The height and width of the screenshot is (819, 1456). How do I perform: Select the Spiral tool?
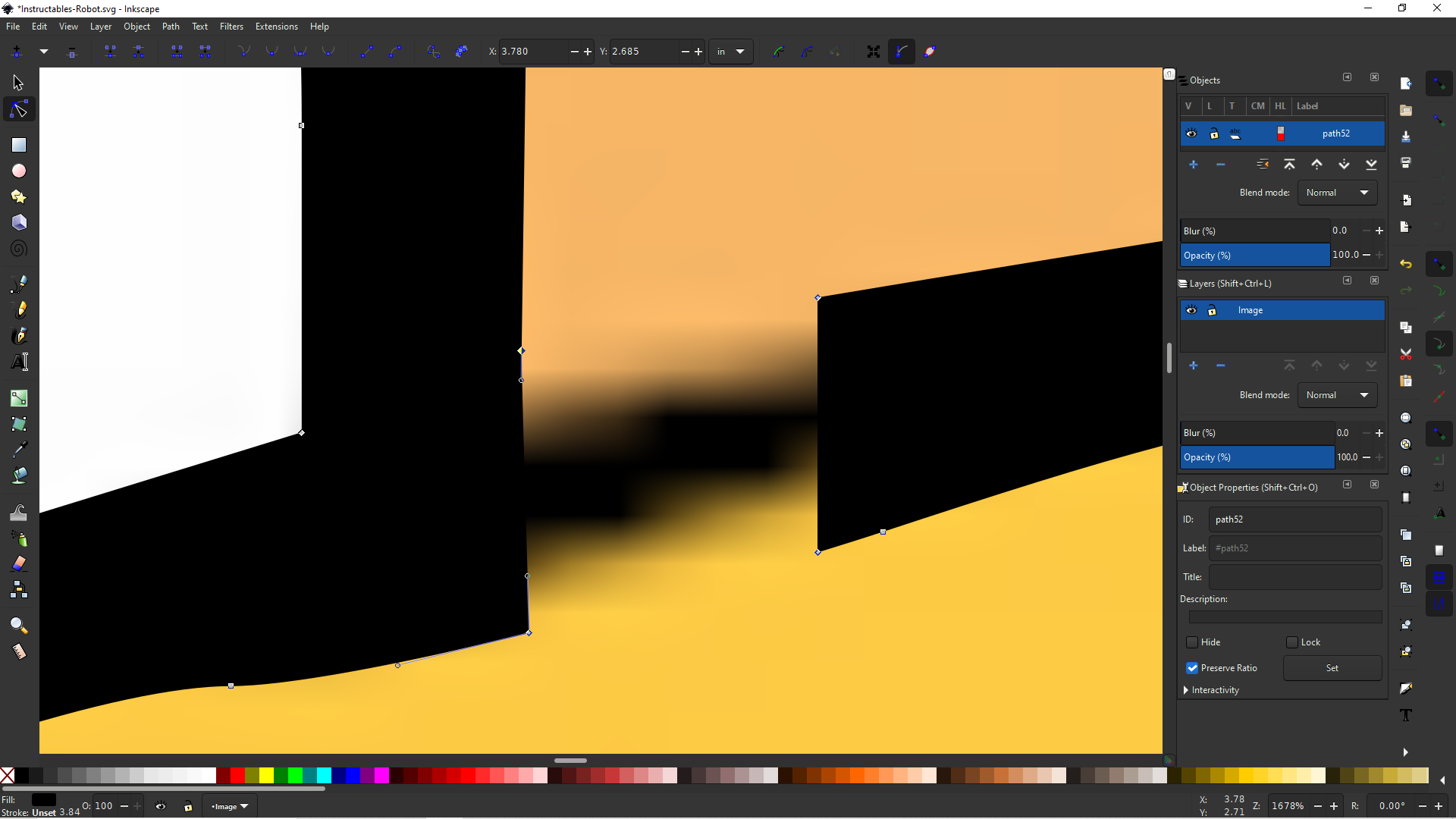click(x=19, y=249)
